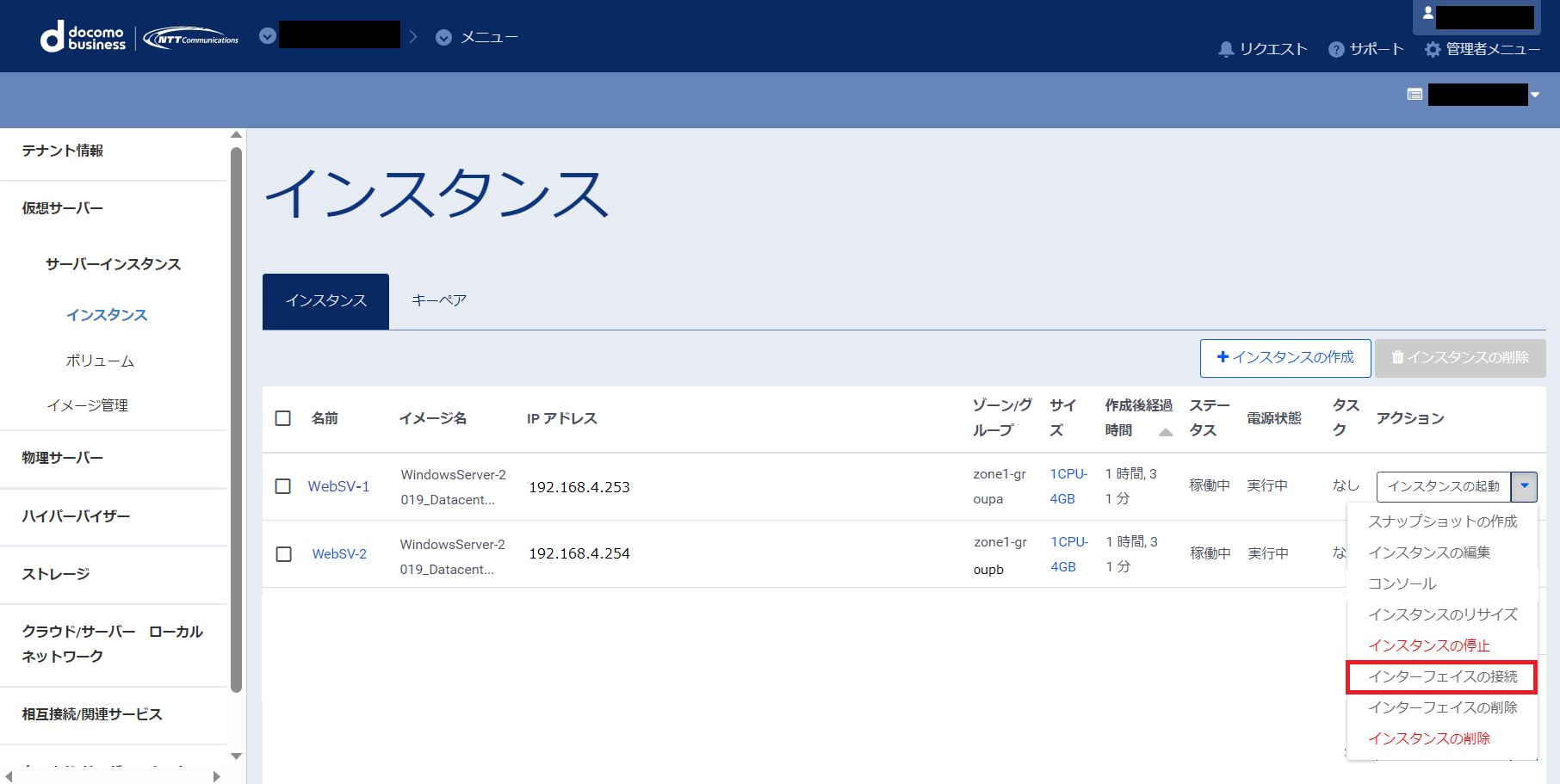
Task: Sort by 作成後経過時間 using the arrow icon
Action: pos(1166,432)
